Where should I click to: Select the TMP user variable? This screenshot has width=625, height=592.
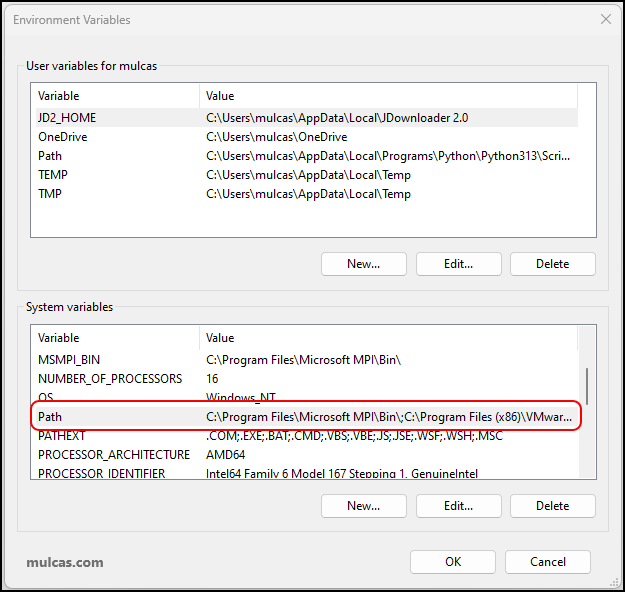[50, 194]
